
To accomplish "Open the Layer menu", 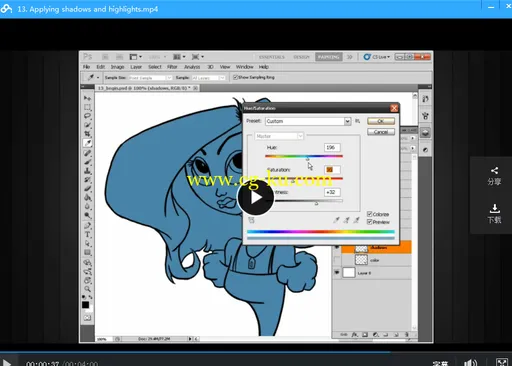I will (136, 67).
